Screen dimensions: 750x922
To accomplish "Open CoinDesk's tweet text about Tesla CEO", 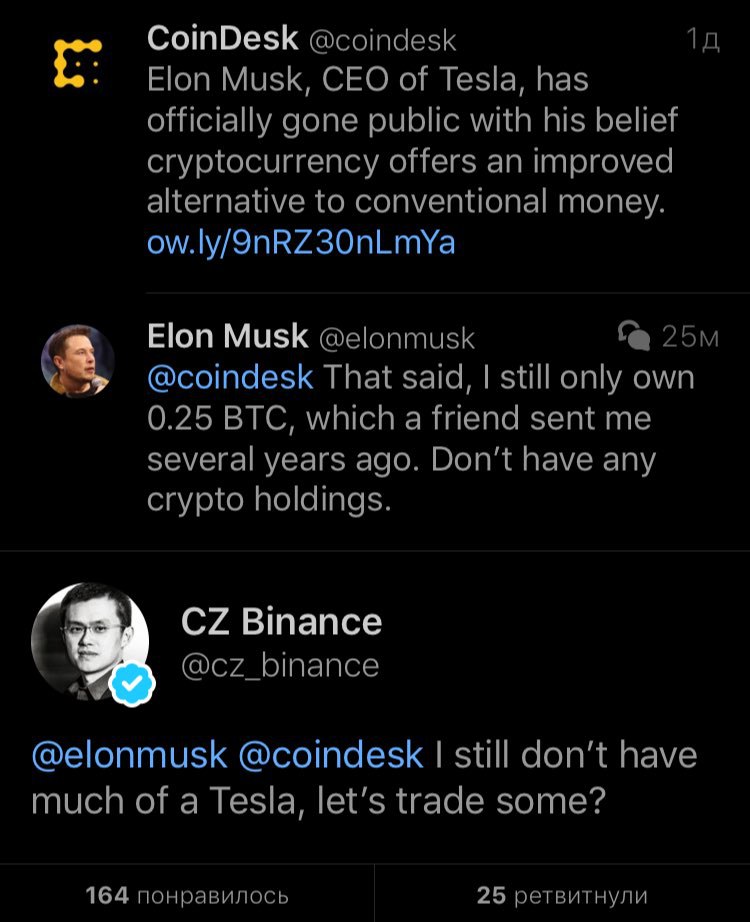I will 412,140.
